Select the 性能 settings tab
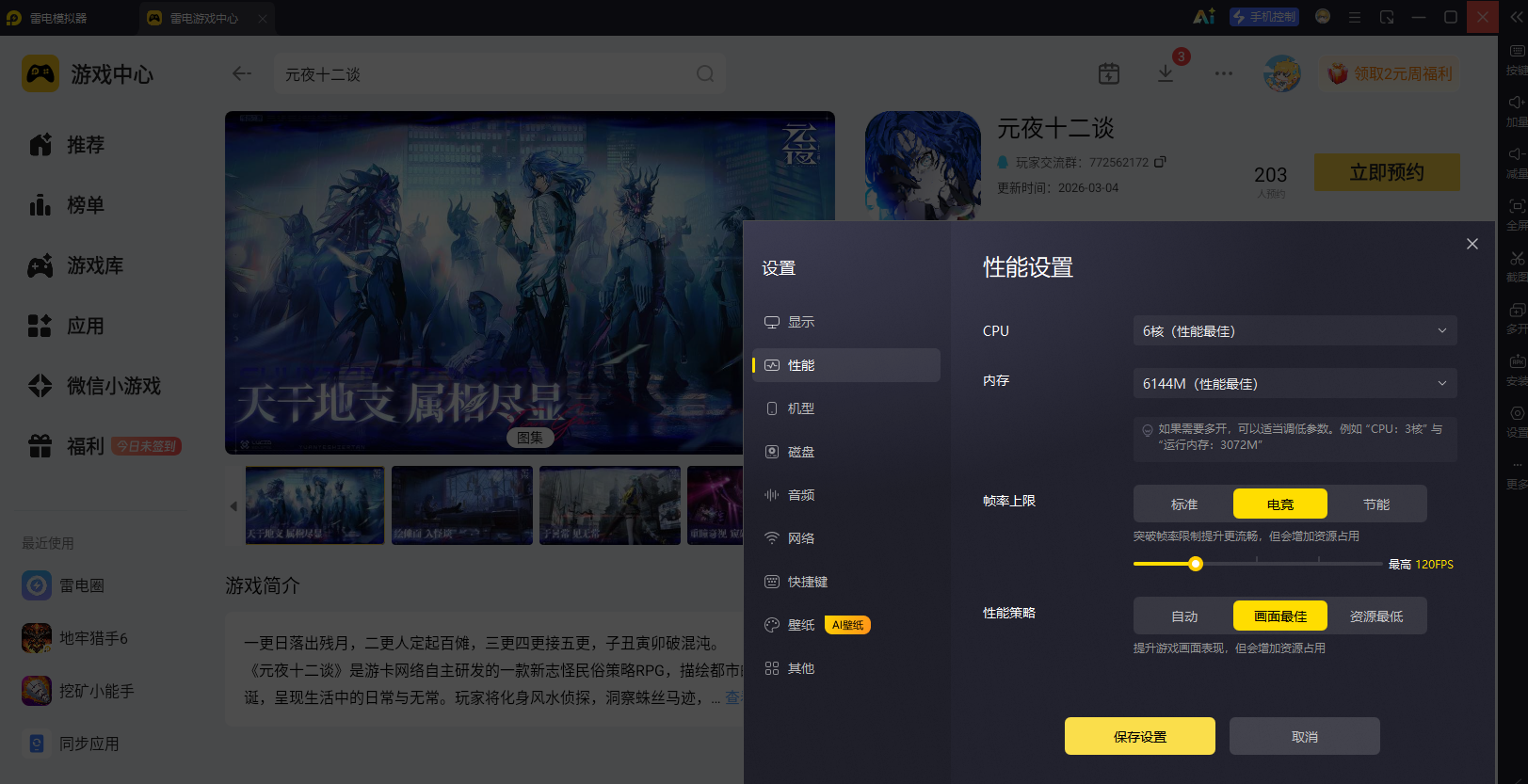 pos(846,365)
